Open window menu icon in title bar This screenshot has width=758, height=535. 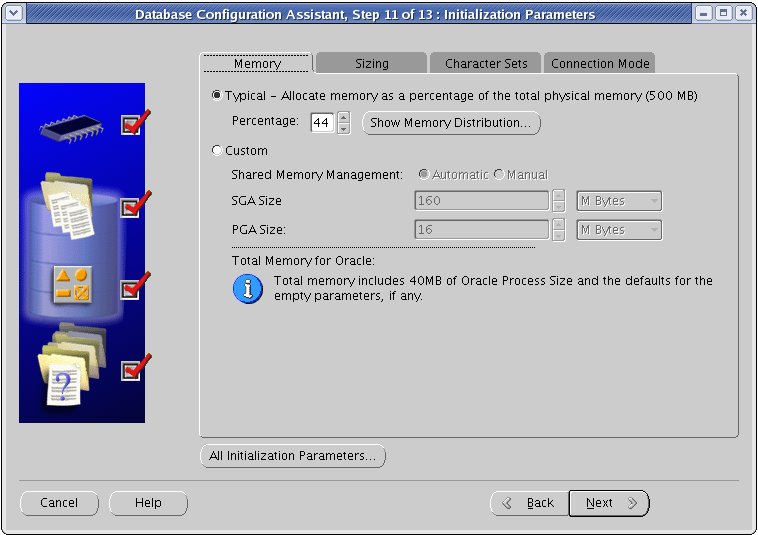(x=14, y=14)
